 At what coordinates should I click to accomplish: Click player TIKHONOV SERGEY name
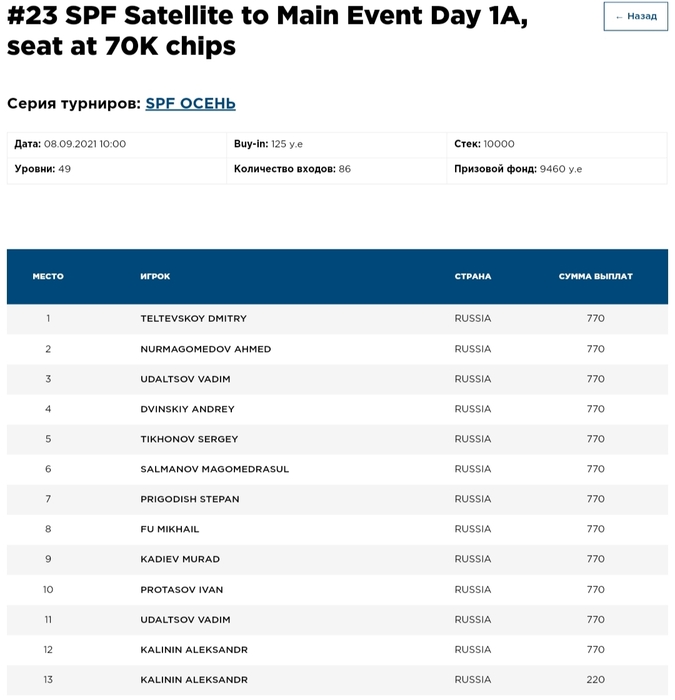[x=189, y=439]
